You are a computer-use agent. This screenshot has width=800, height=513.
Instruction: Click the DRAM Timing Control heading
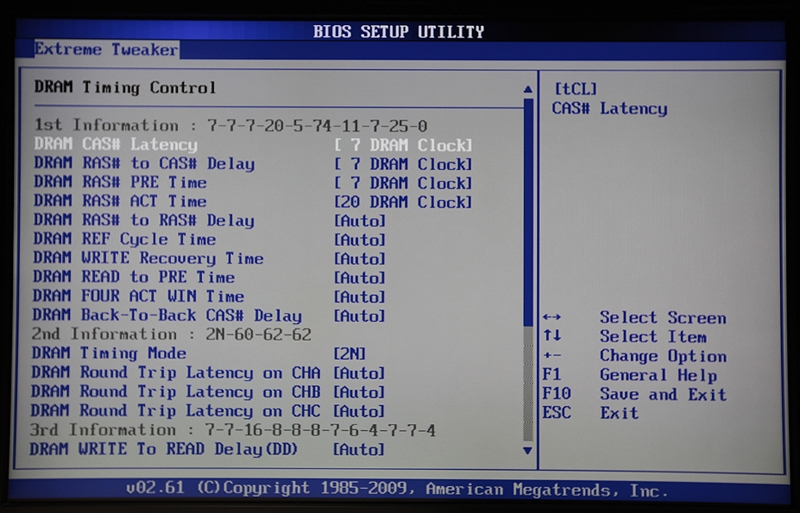click(x=125, y=88)
